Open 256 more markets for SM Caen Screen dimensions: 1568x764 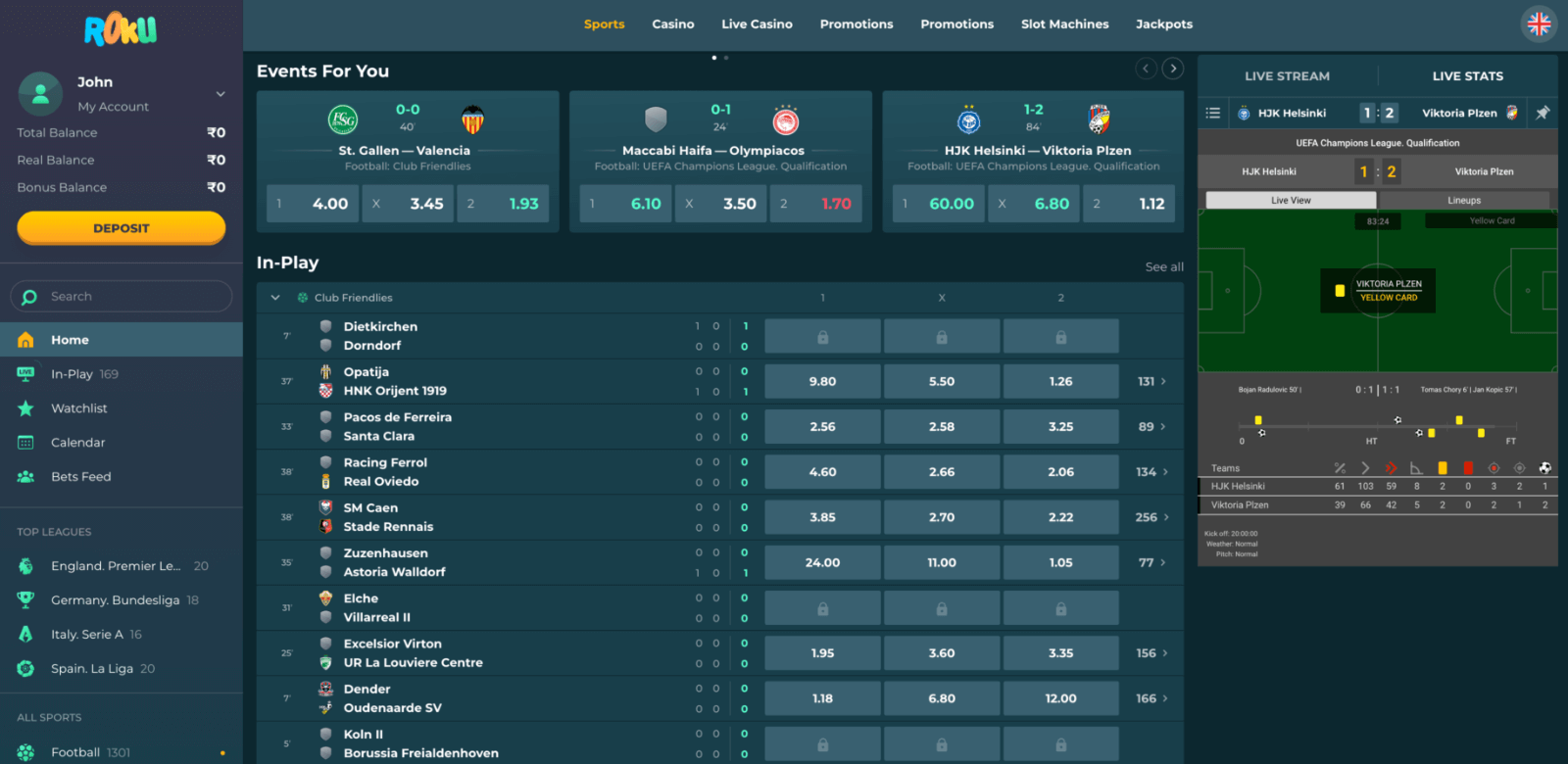(x=1151, y=517)
